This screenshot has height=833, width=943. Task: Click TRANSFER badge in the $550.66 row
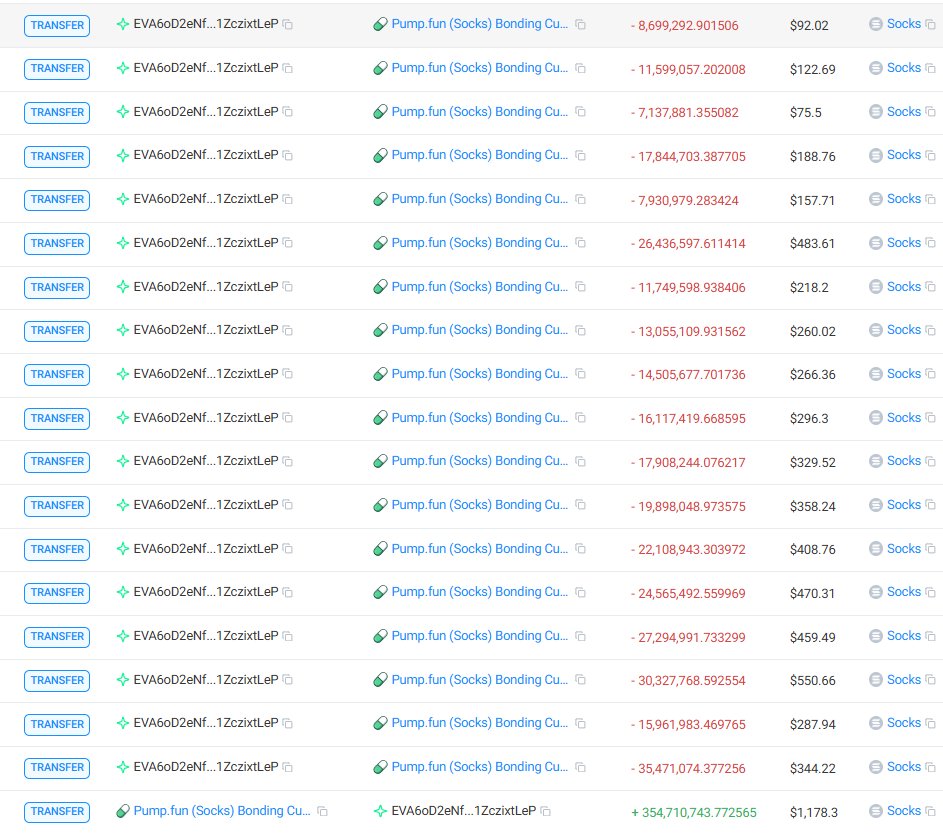[x=57, y=680]
